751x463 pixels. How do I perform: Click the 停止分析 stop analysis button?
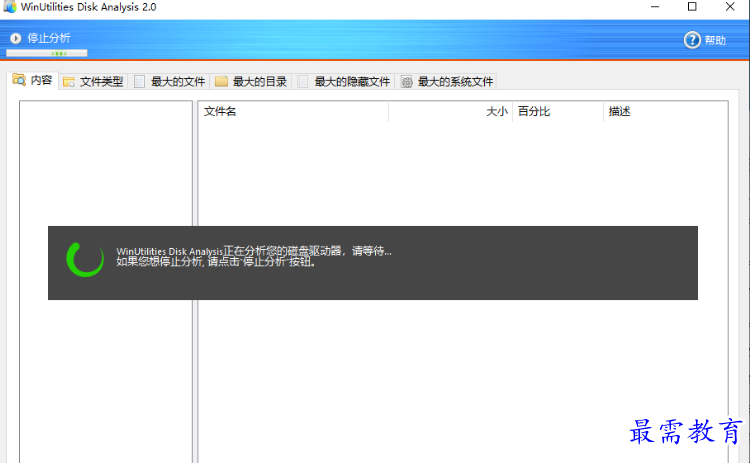pyautogui.click(x=41, y=38)
